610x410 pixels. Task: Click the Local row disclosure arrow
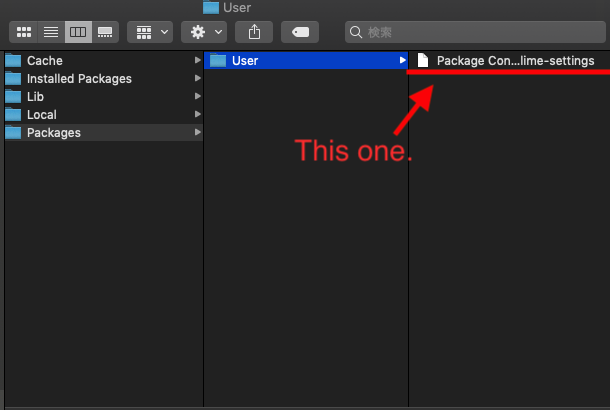click(x=198, y=114)
